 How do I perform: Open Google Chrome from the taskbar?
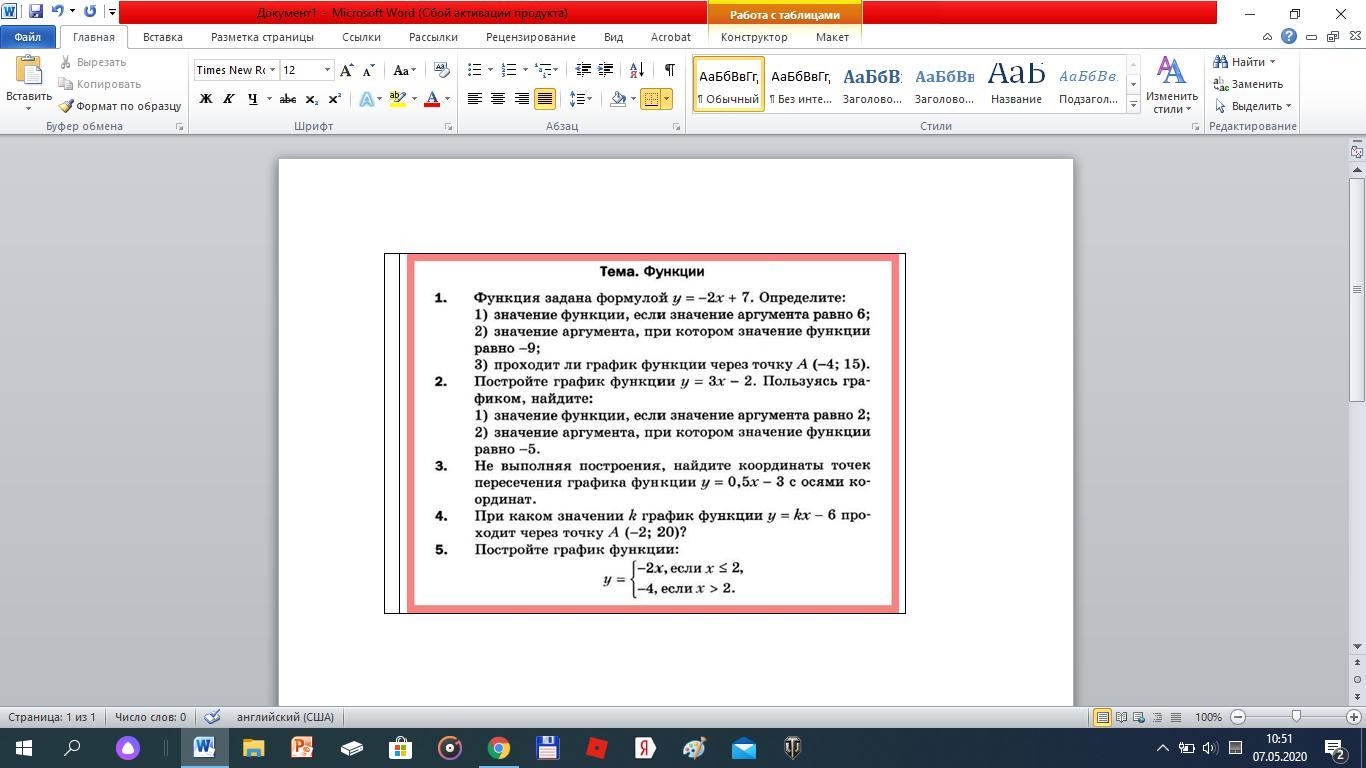(498, 748)
